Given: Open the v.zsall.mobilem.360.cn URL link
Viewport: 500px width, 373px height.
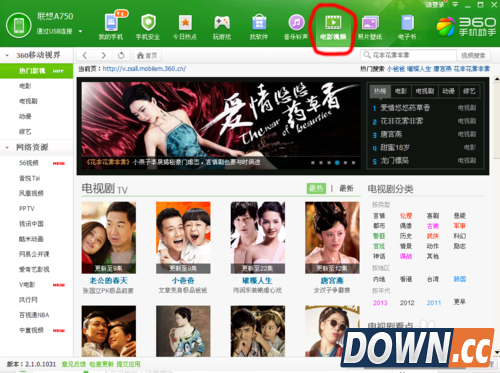Looking at the screenshot, I should coord(144,69).
